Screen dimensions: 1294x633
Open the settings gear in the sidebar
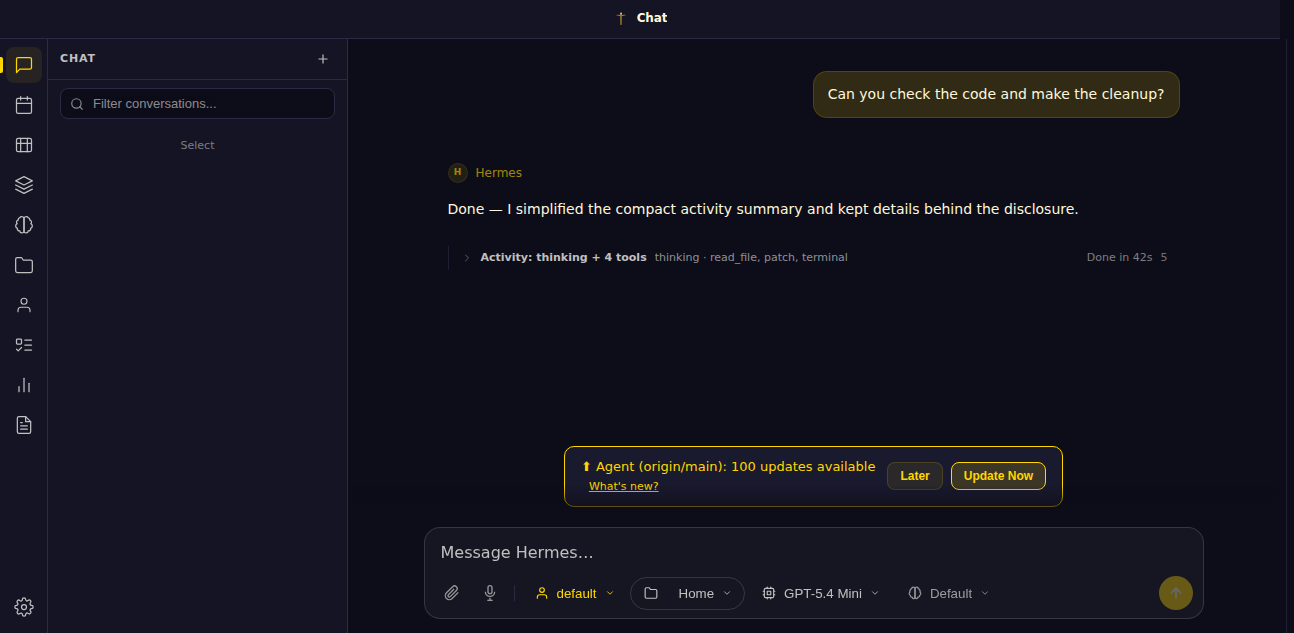pos(24,607)
